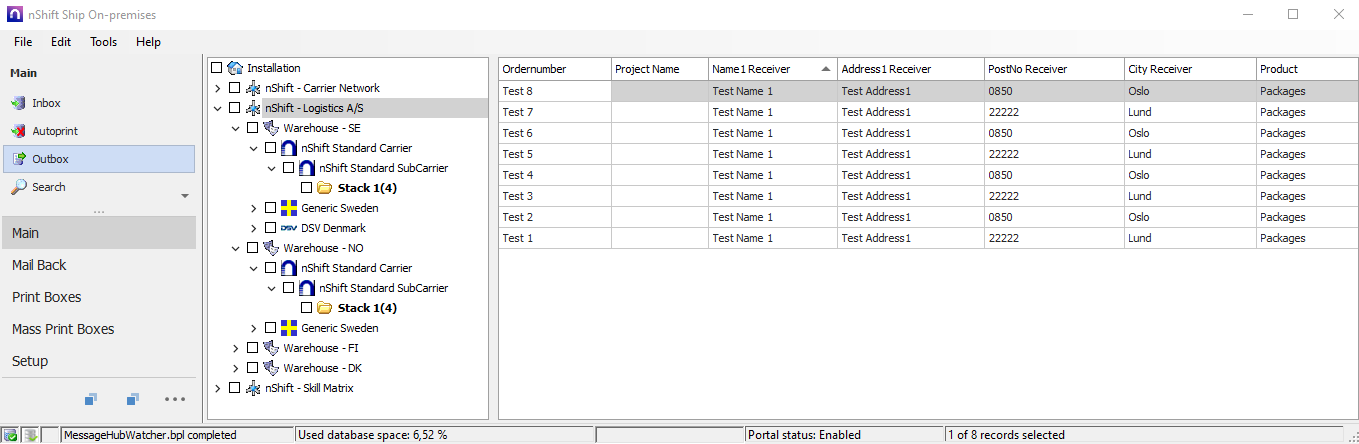Screen dimensions: 1359x444
Task: Collapse the Warehouse - NO tree node
Action: pyautogui.click(x=235, y=248)
